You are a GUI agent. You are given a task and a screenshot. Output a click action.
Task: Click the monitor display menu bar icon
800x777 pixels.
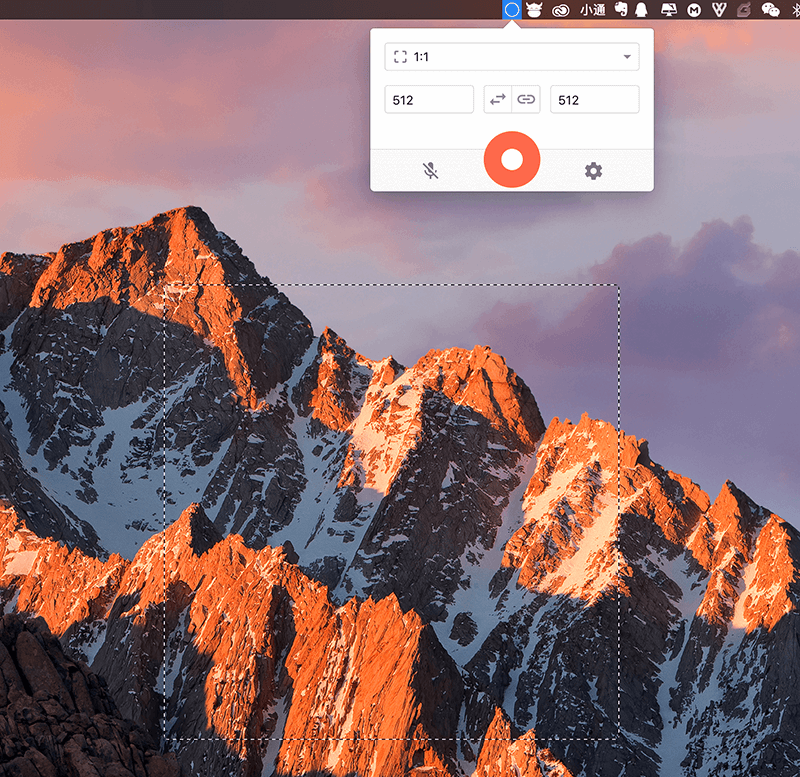668,10
